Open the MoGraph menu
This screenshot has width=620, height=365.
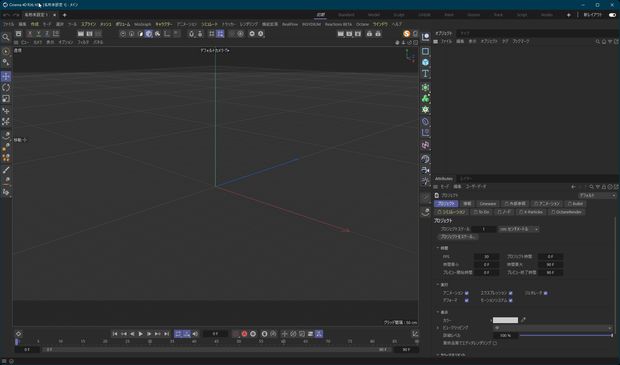click(x=143, y=24)
